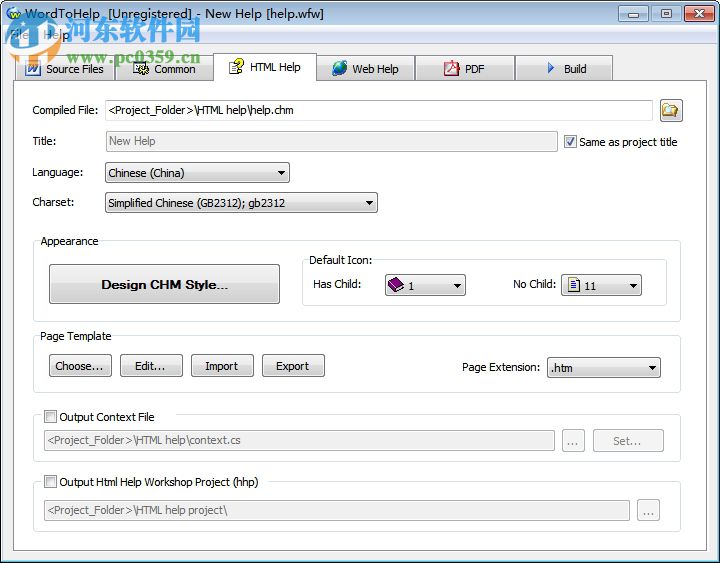Click the document page icon in No Child
This screenshot has height=563, width=720.
coord(574,285)
